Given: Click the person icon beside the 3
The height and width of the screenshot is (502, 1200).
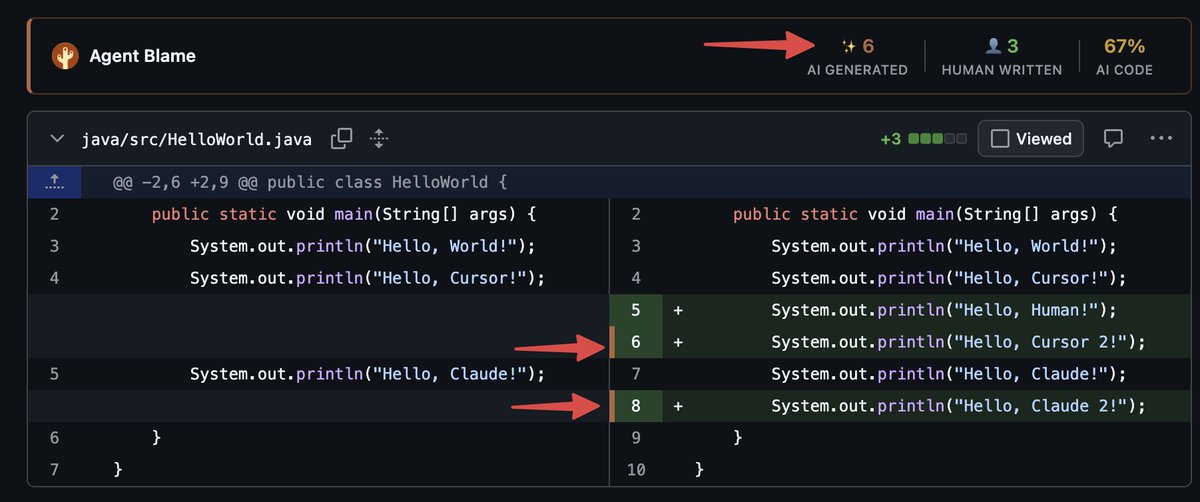Looking at the screenshot, I should pyautogui.click(x=993, y=46).
